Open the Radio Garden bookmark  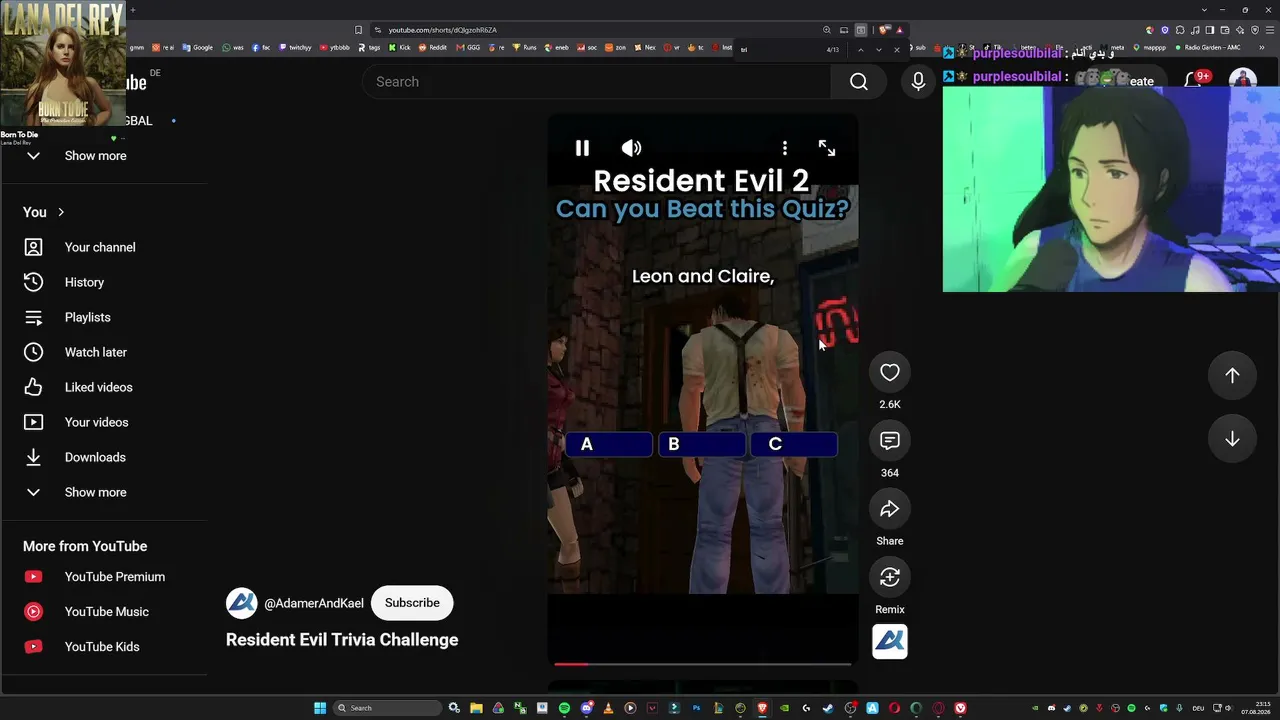(x=1208, y=48)
